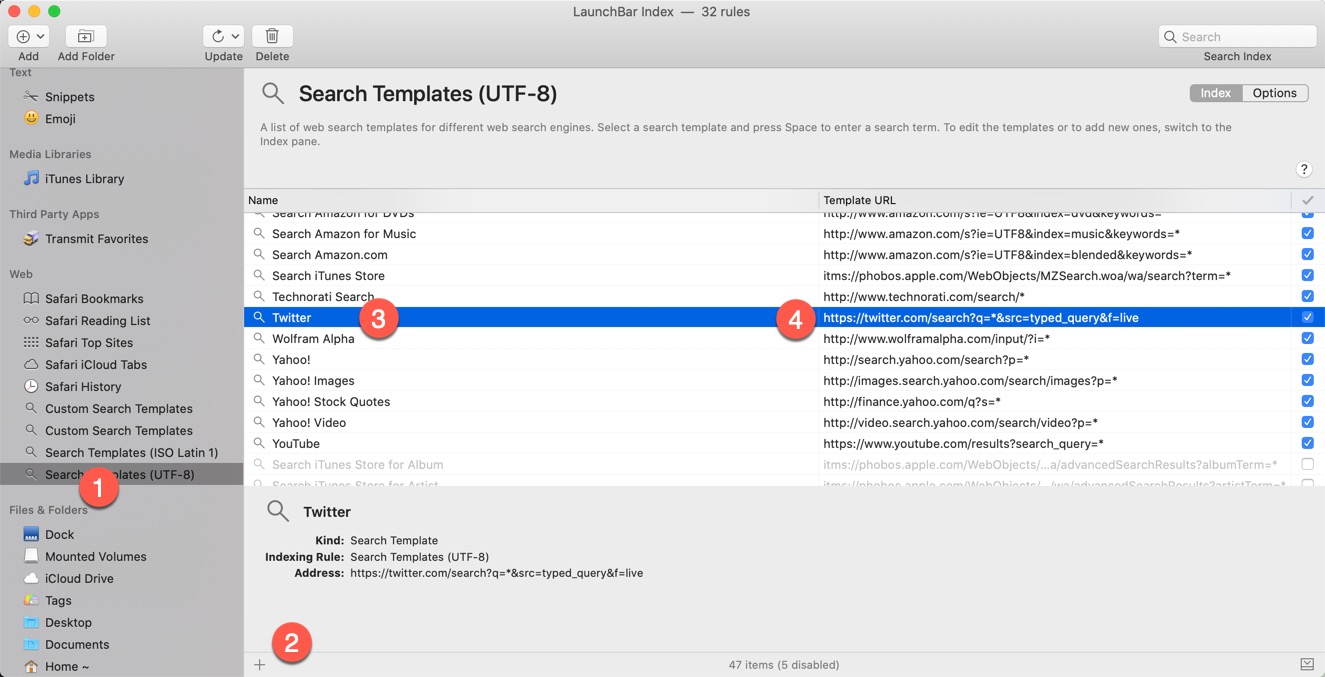Screen dimensions: 1325x677
Task: Select the Search Amazon.com row
Action: [x=784, y=254]
